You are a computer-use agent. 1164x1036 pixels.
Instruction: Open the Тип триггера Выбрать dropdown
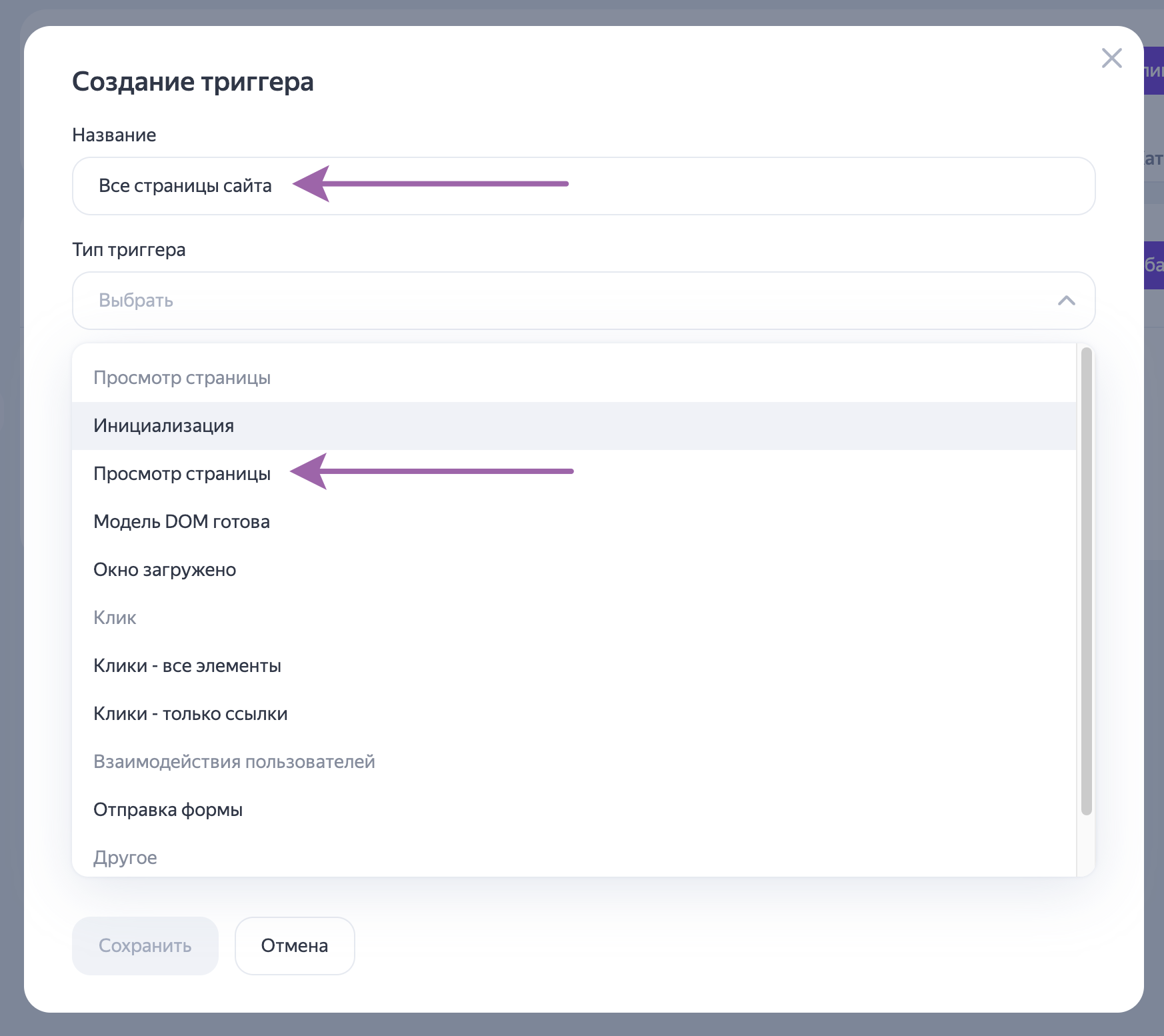573,301
